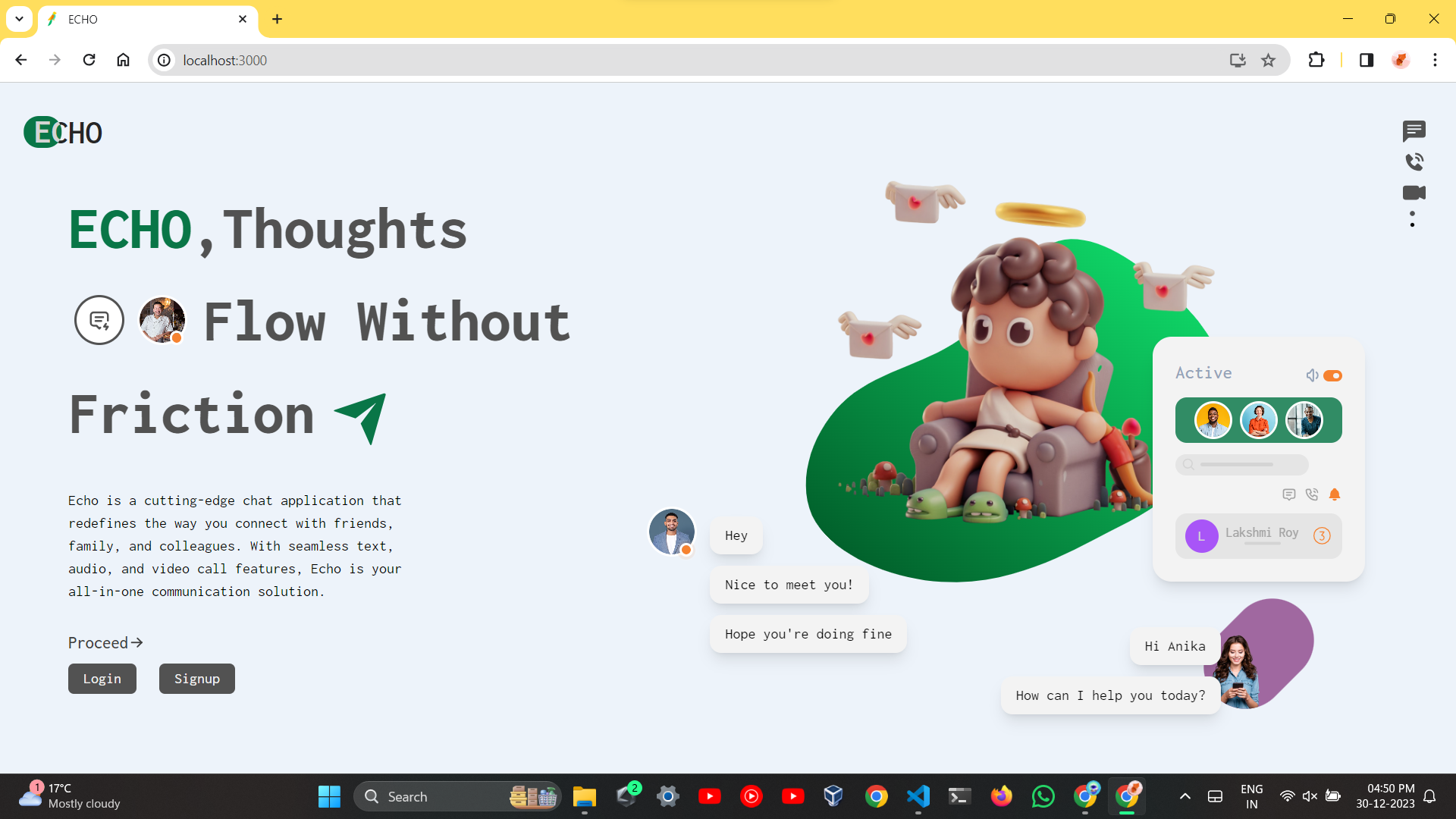
Task: Open Chrome three-dot menu
Action: point(1435,60)
